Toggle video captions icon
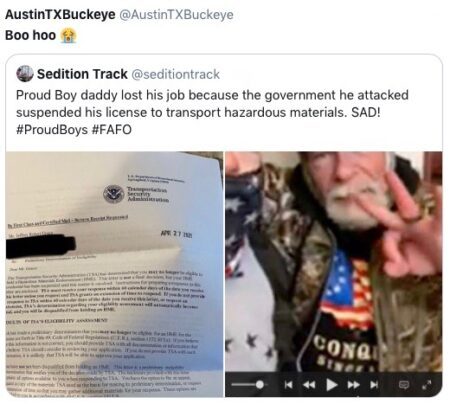 coord(404,385)
